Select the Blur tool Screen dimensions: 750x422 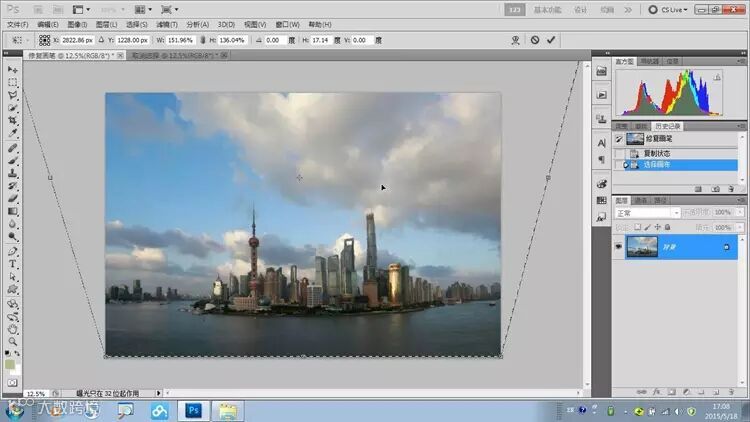point(12,224)
